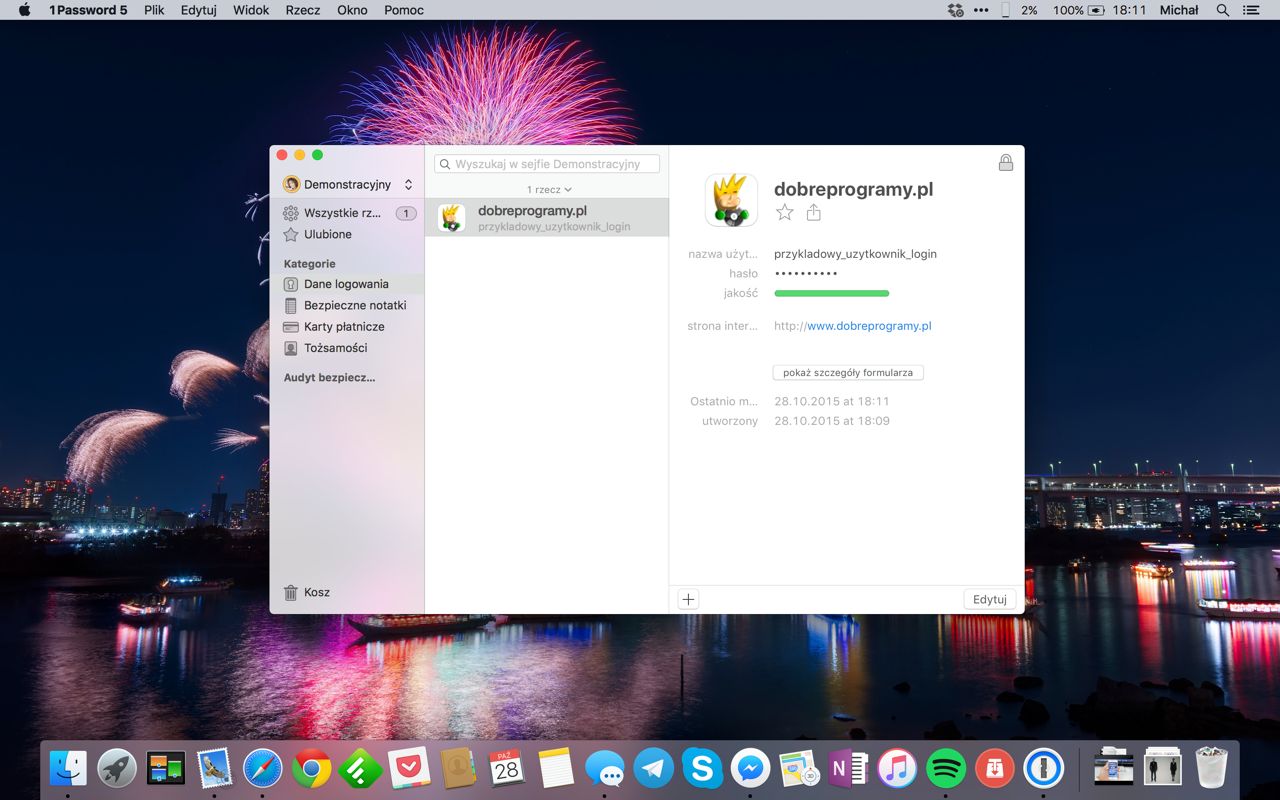1280x800 pixels.
Task: Open Safari from the Dock
Action: pos(263,768)
